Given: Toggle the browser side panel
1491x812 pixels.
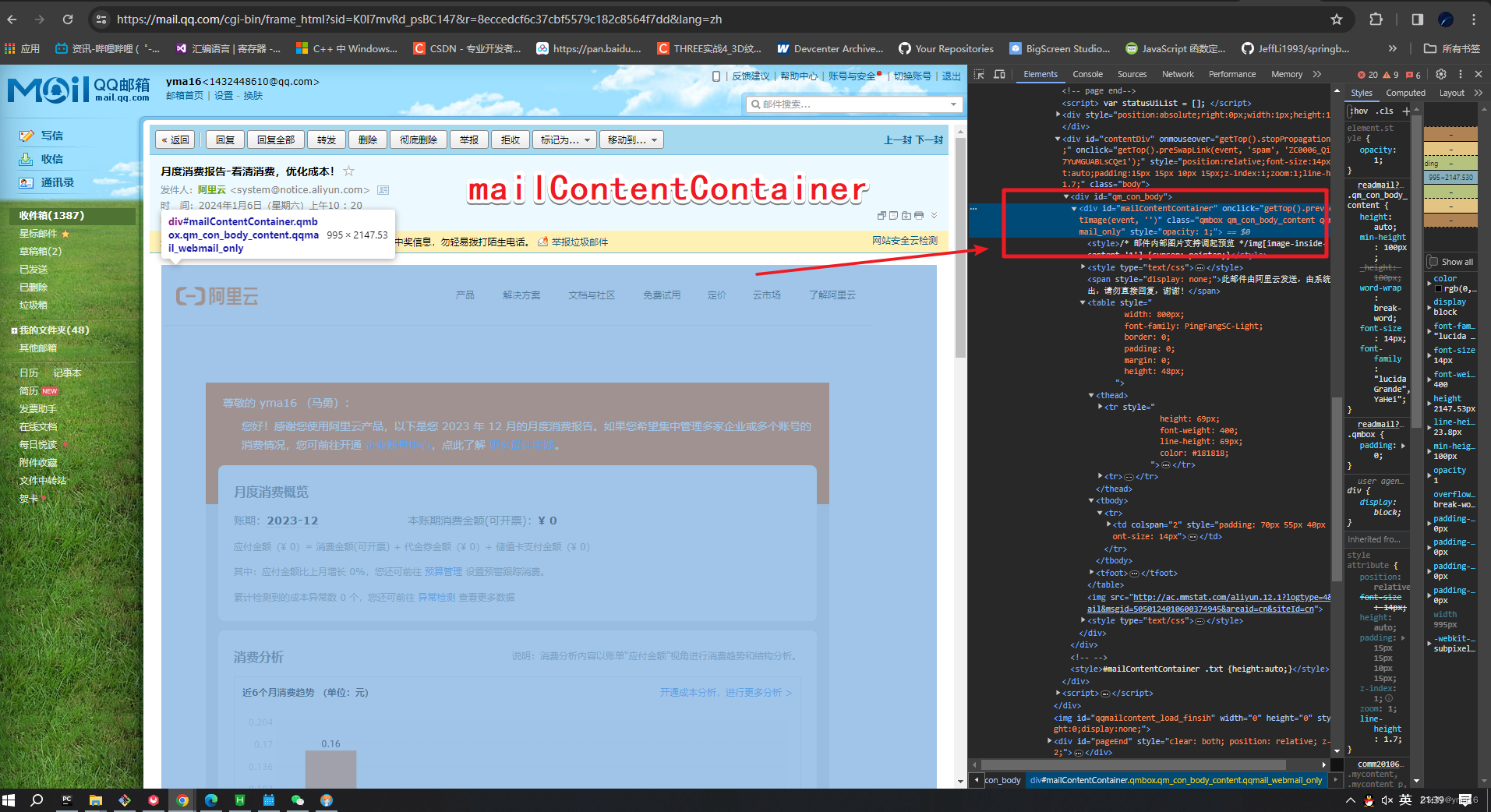Looking at the screenshot, I should coord(1418,19).
